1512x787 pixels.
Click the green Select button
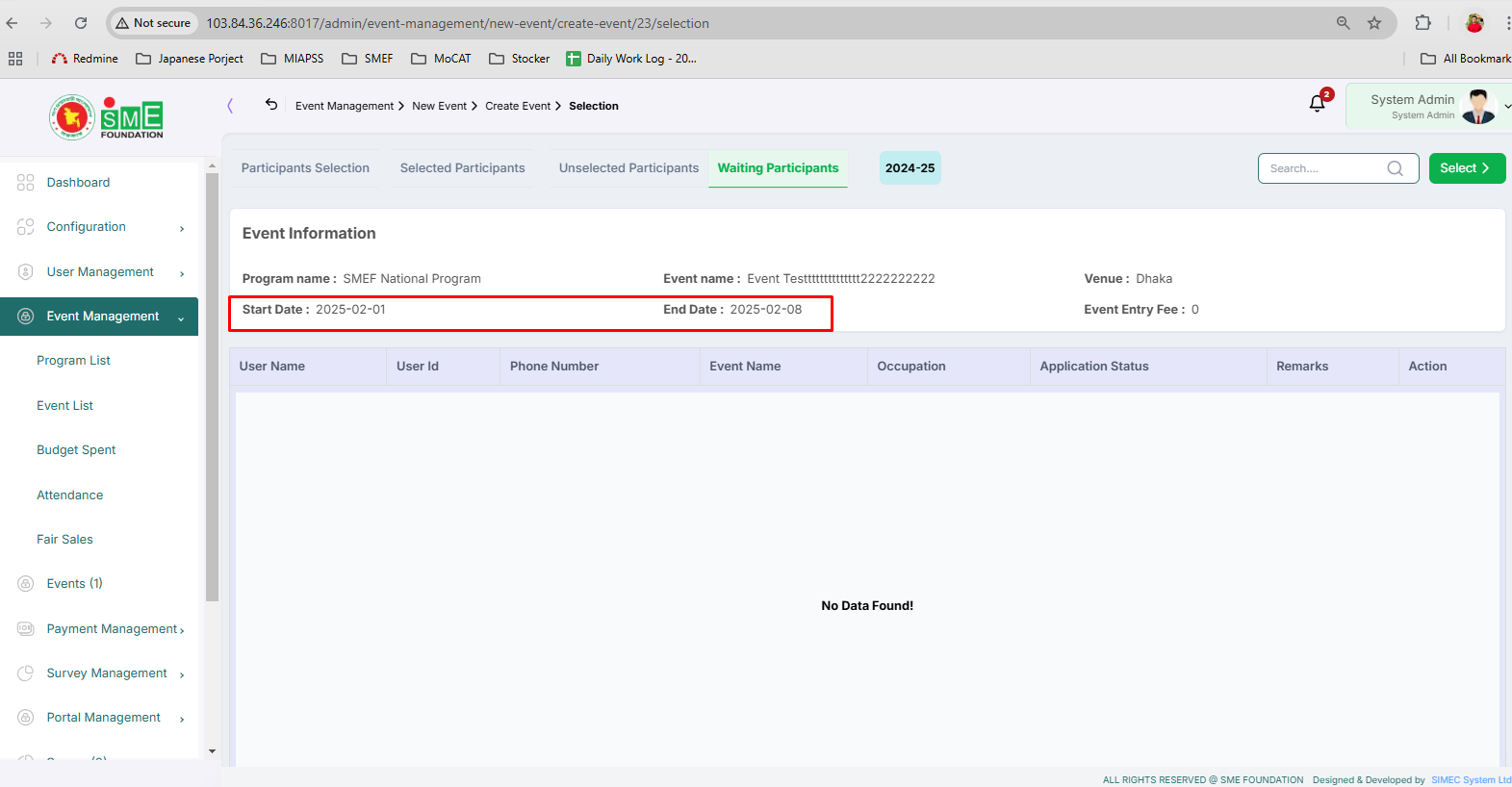(1467, 168)
